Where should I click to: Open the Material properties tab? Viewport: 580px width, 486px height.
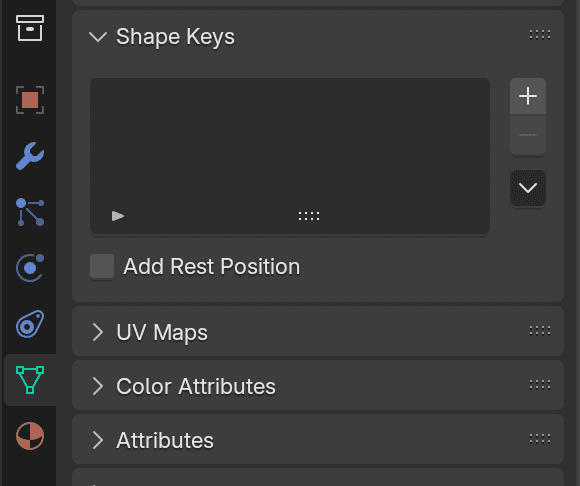pos(30,436)
